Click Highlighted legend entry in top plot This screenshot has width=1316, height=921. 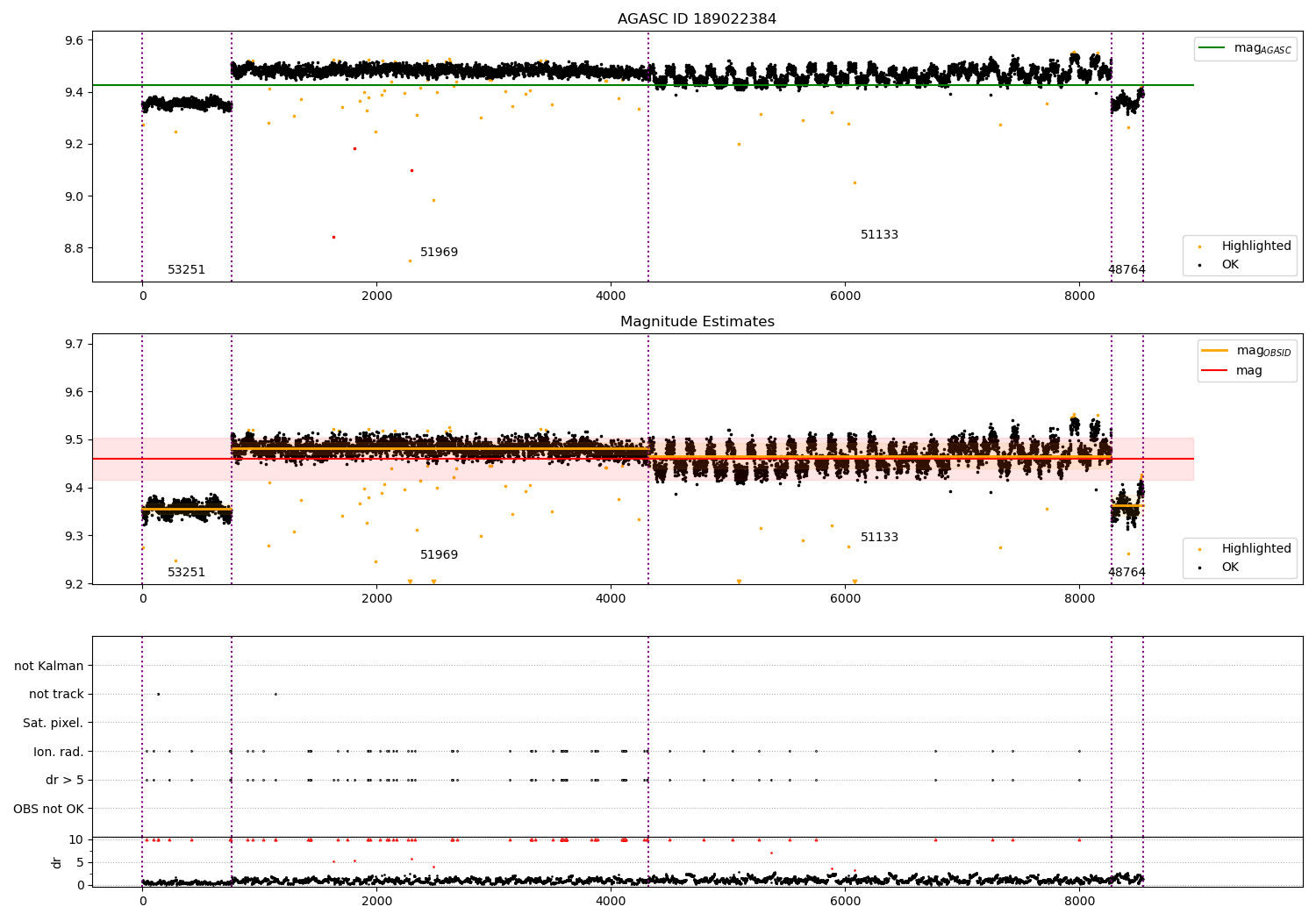pos(1245,246)
